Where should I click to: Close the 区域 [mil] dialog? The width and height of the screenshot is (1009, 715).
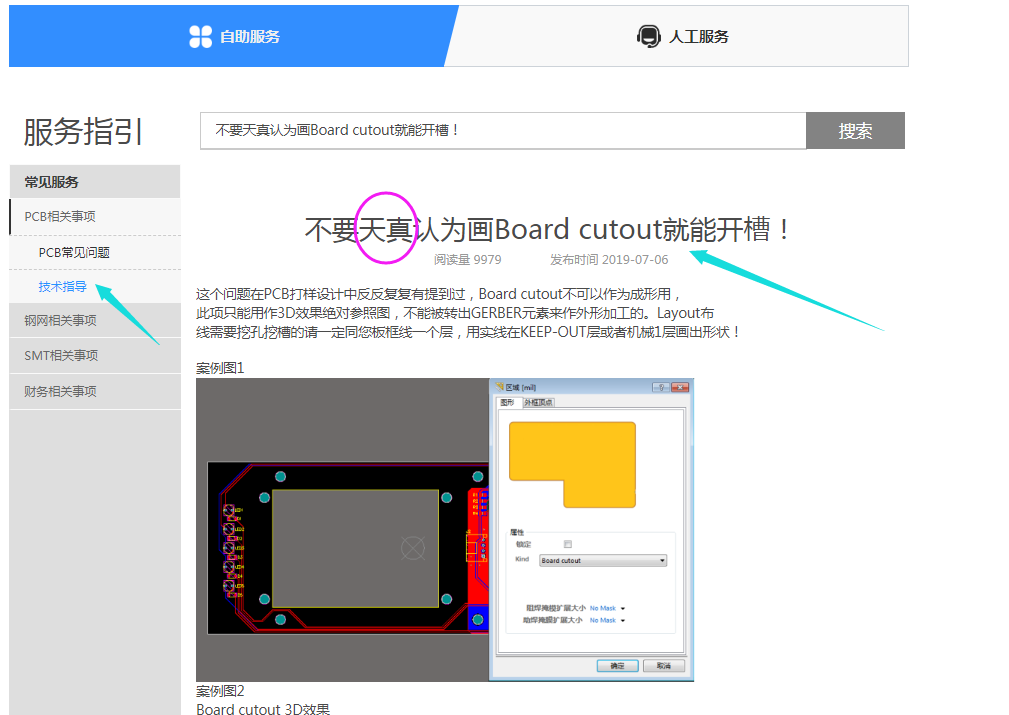681,387
